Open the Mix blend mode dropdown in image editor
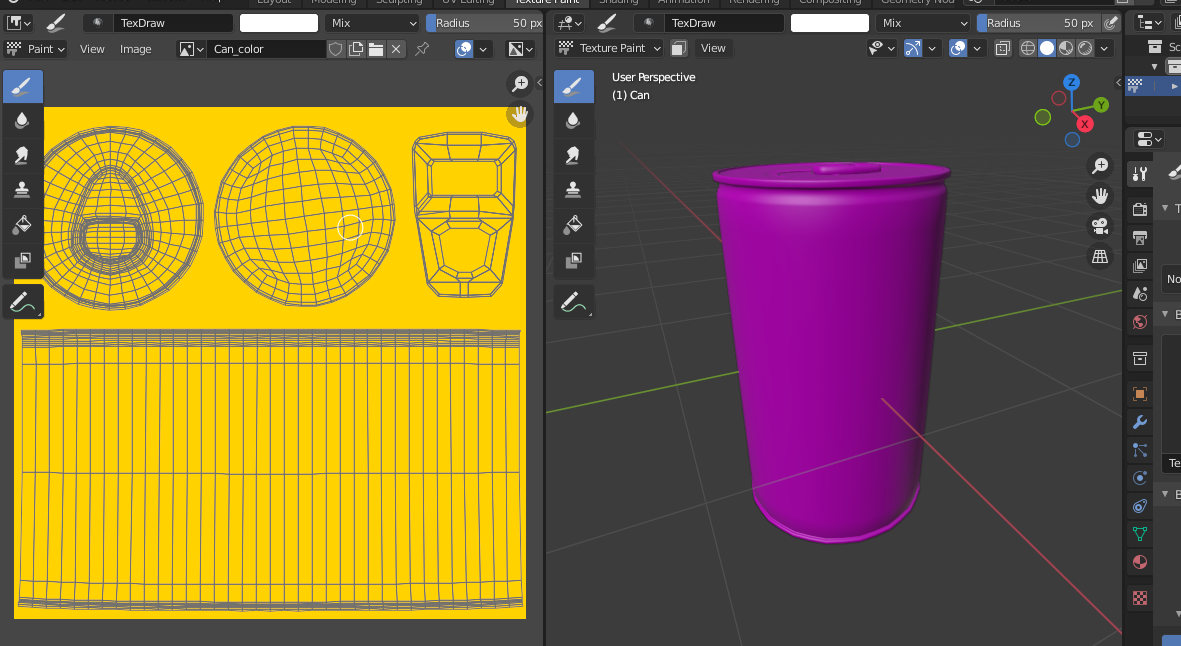 (x=372, y=23)
